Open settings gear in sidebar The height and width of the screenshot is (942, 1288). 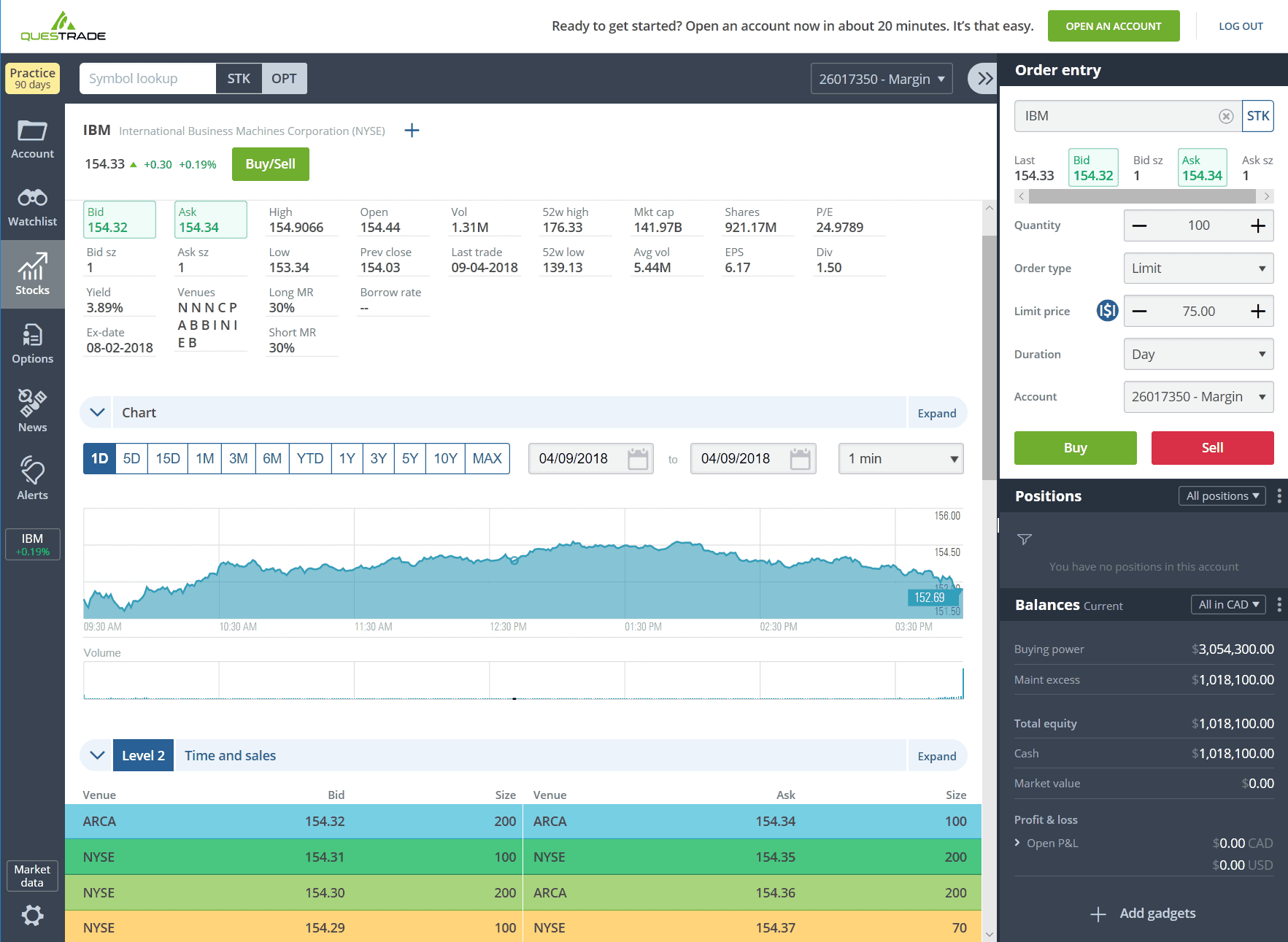(32, 915)
